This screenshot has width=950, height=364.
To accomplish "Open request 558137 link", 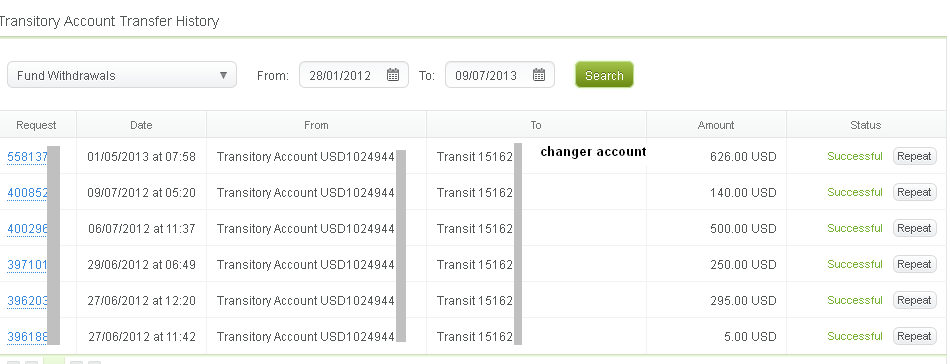I will (x=27, y=157).
